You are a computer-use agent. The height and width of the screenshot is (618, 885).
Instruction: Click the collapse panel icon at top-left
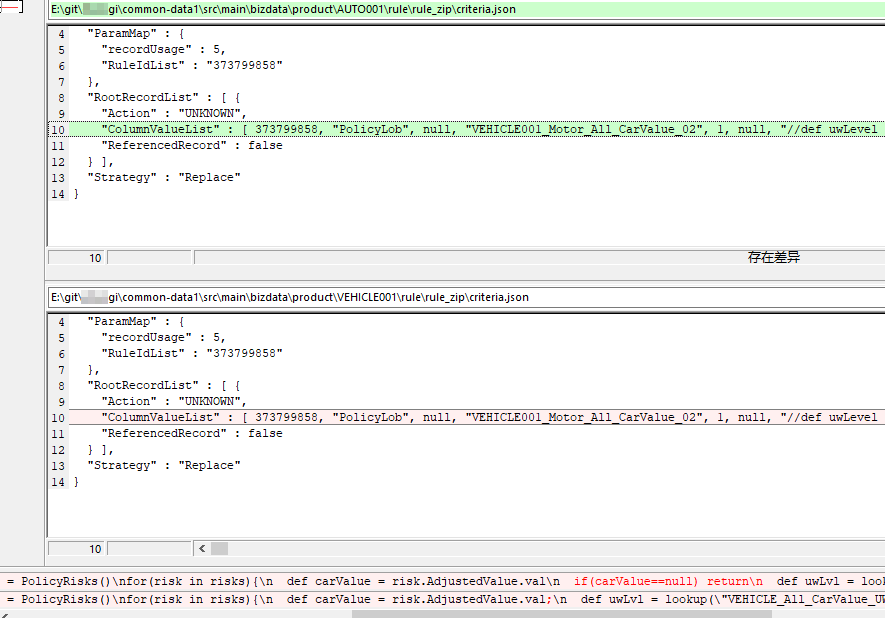pyautogui.click(x=10, y=8)
